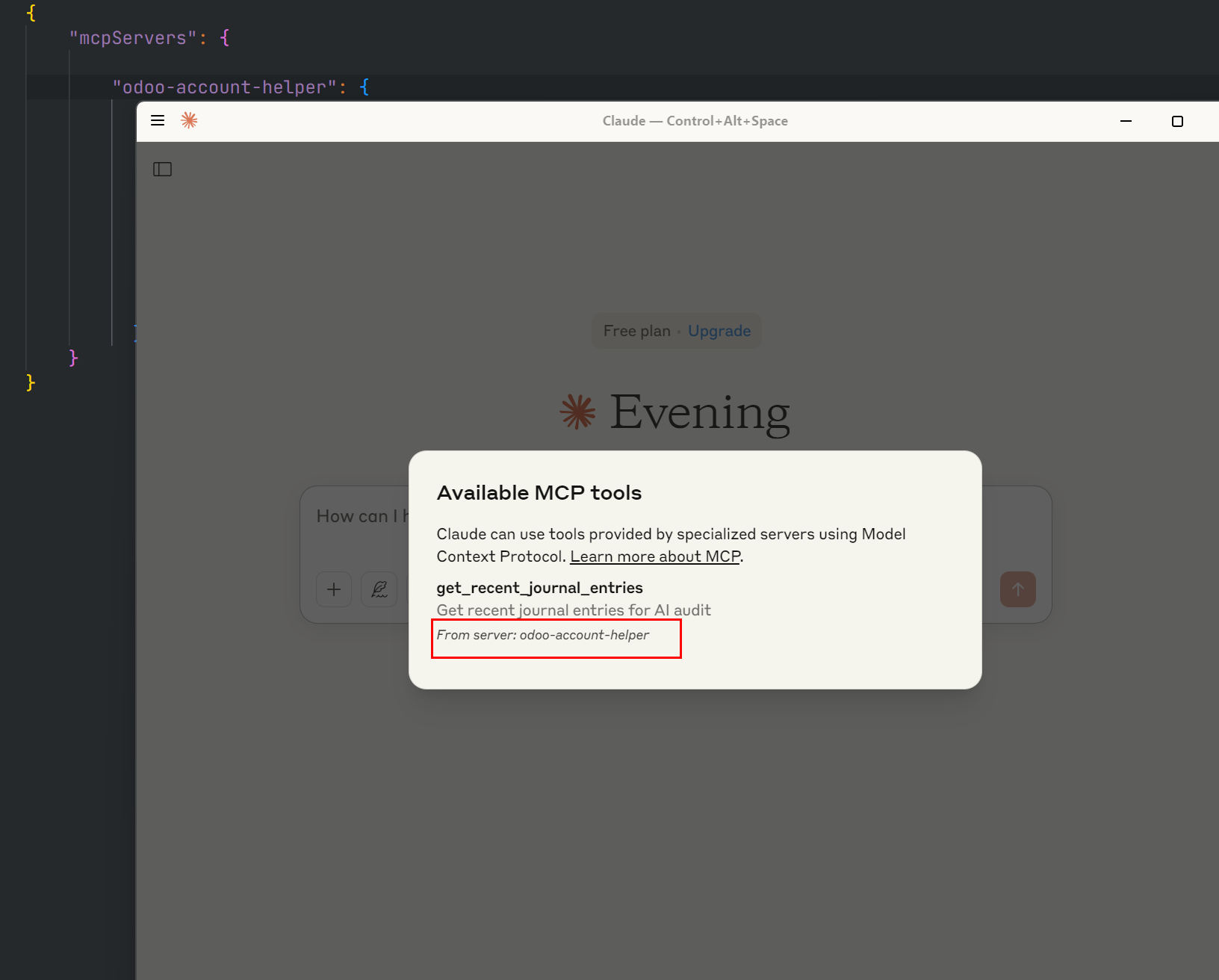Click the mcpServers key in the editor
The height and width of the screenshot is (980, 1219).
133,37
